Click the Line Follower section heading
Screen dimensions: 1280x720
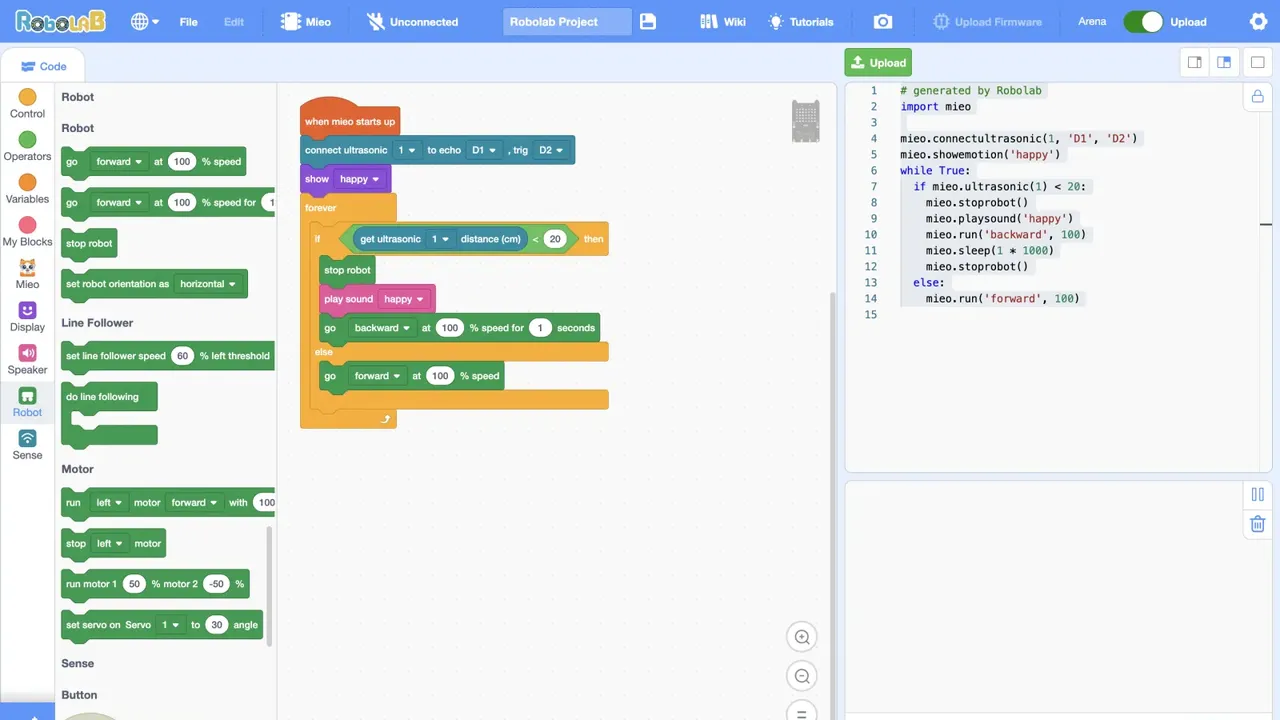tap(97, 323)
